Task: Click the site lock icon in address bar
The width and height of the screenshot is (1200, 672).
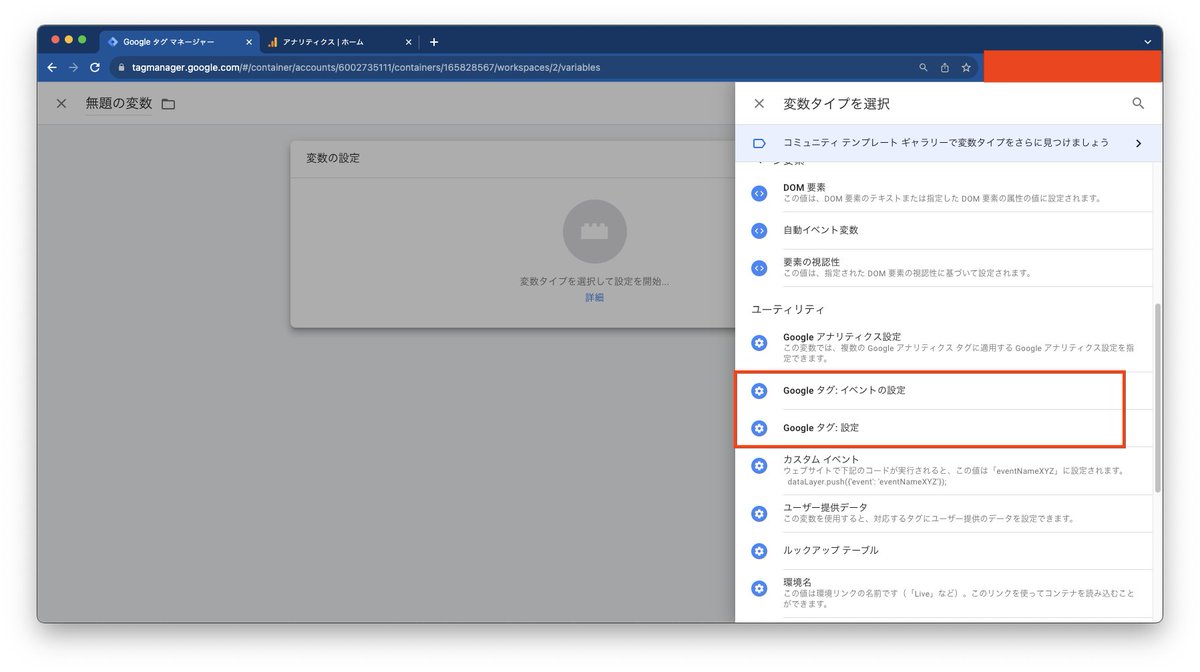Action: click(120, 68)
